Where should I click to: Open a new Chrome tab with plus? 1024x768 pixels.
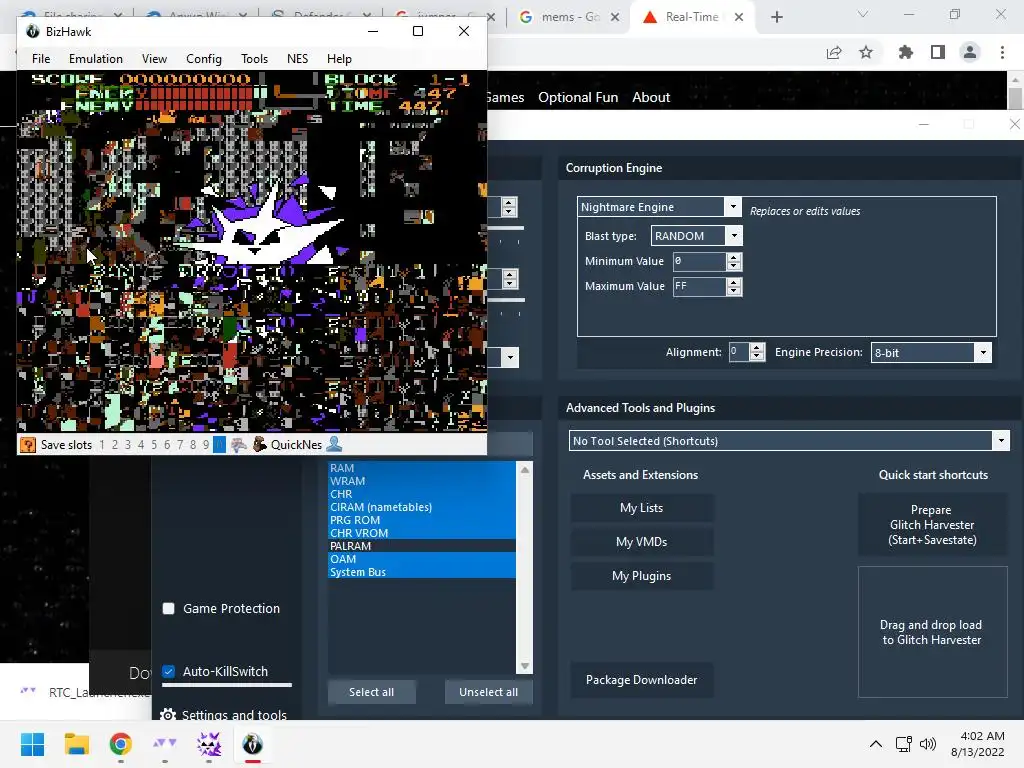tap(776, 17)
